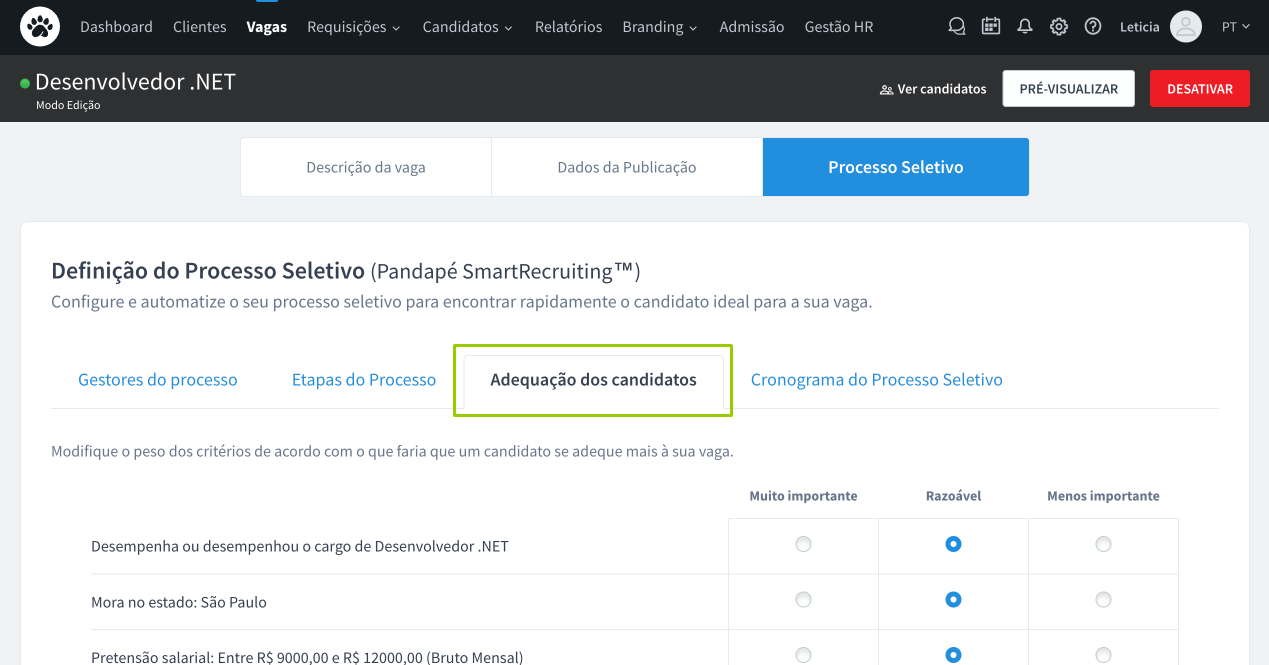Open the calendar icon in header
This screenshot has height=665, width=1269.
[991, 27]
